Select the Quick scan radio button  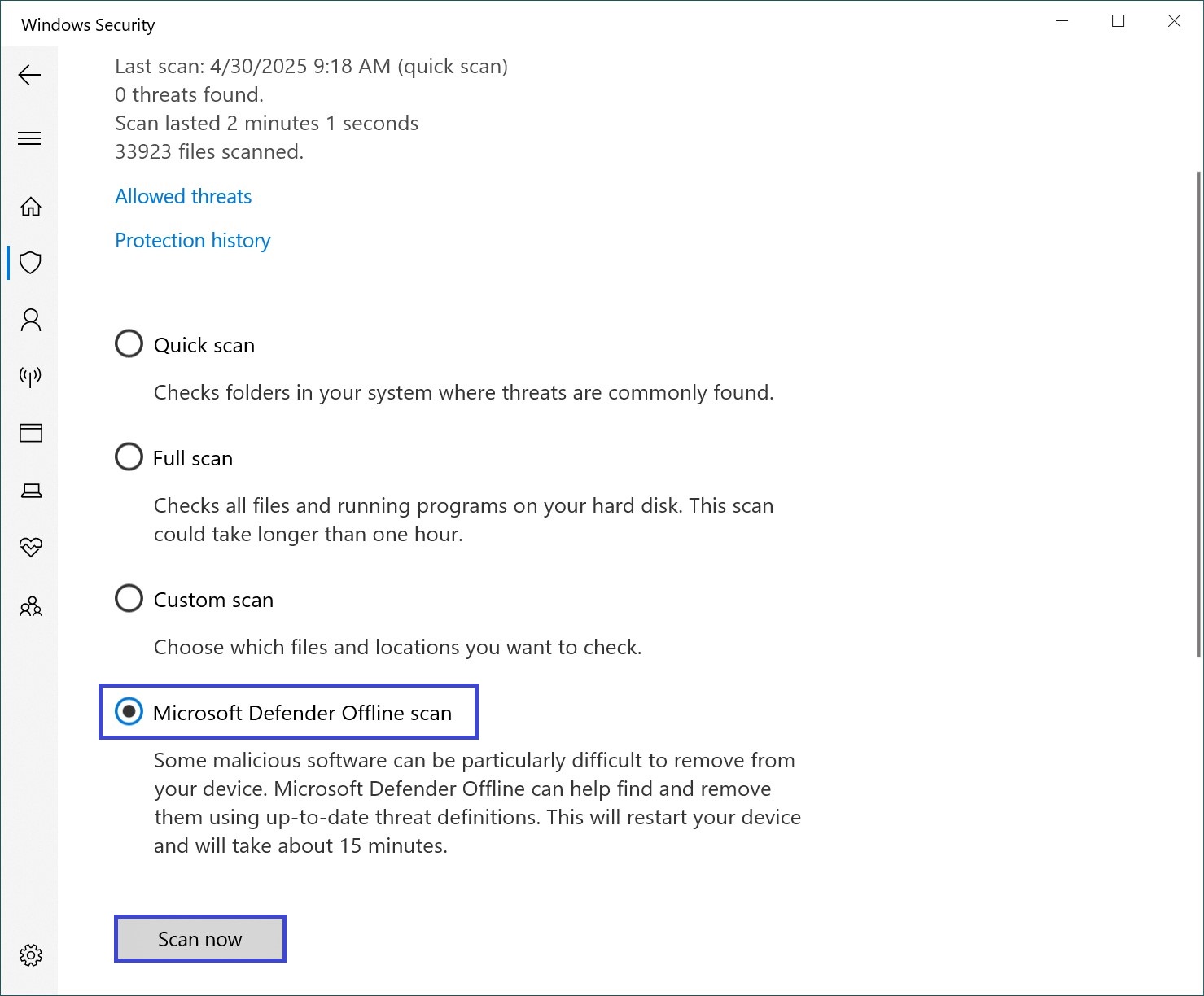coord(129,344)
